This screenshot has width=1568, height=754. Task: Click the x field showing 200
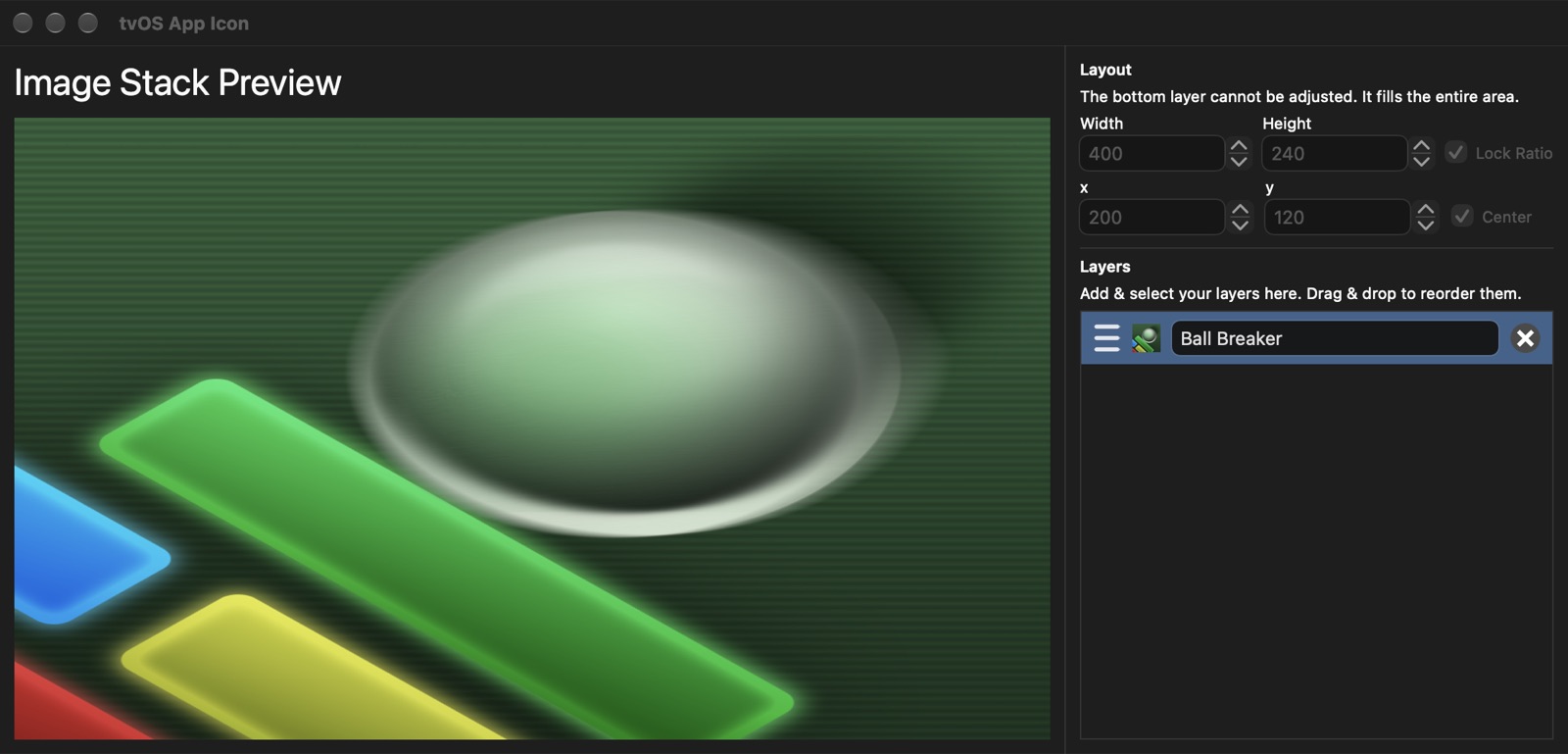pyautogui.click(x=1151, y=217)
